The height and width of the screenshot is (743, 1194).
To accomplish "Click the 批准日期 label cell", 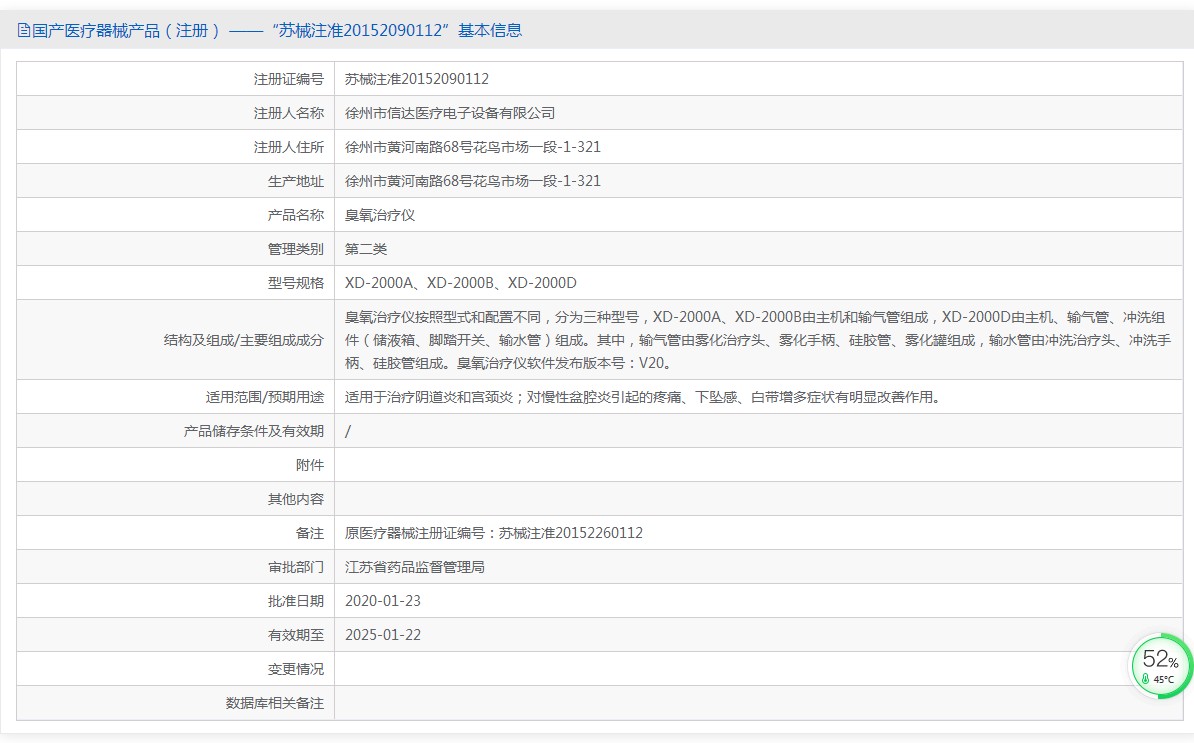I will click(x=176, y=601).
